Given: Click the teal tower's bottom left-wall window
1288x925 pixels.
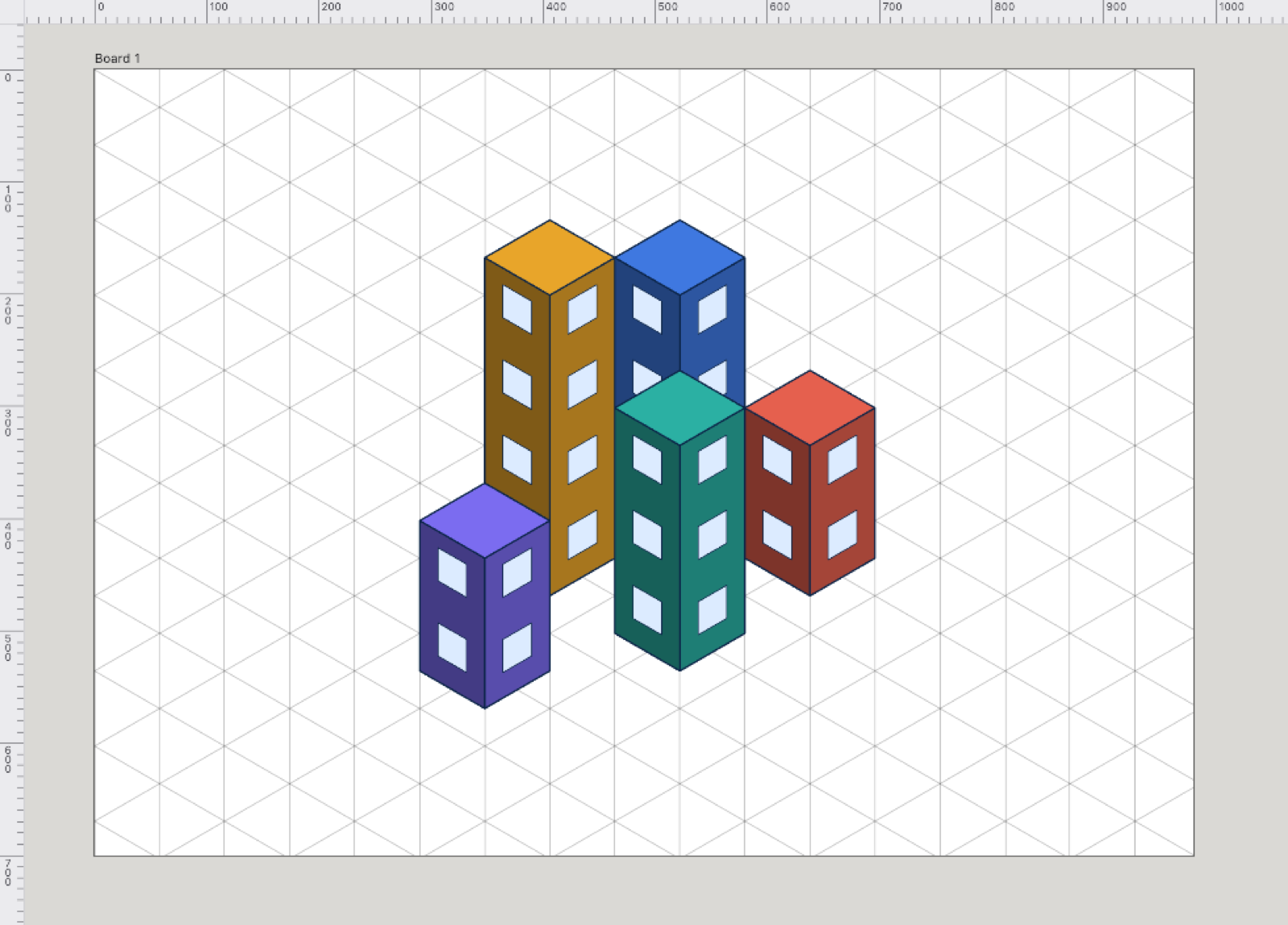Looking at the screenshot, I should [647, 609].
